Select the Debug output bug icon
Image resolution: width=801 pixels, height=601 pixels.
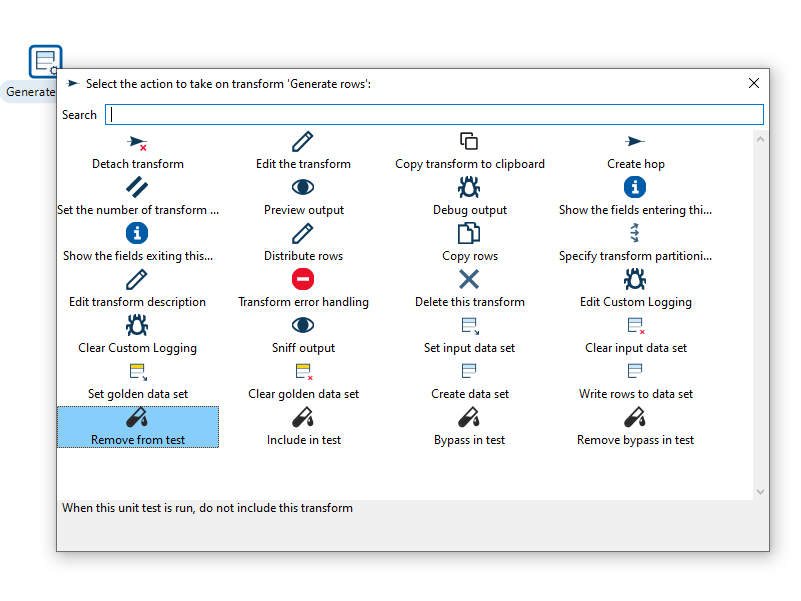click(469, 187)
